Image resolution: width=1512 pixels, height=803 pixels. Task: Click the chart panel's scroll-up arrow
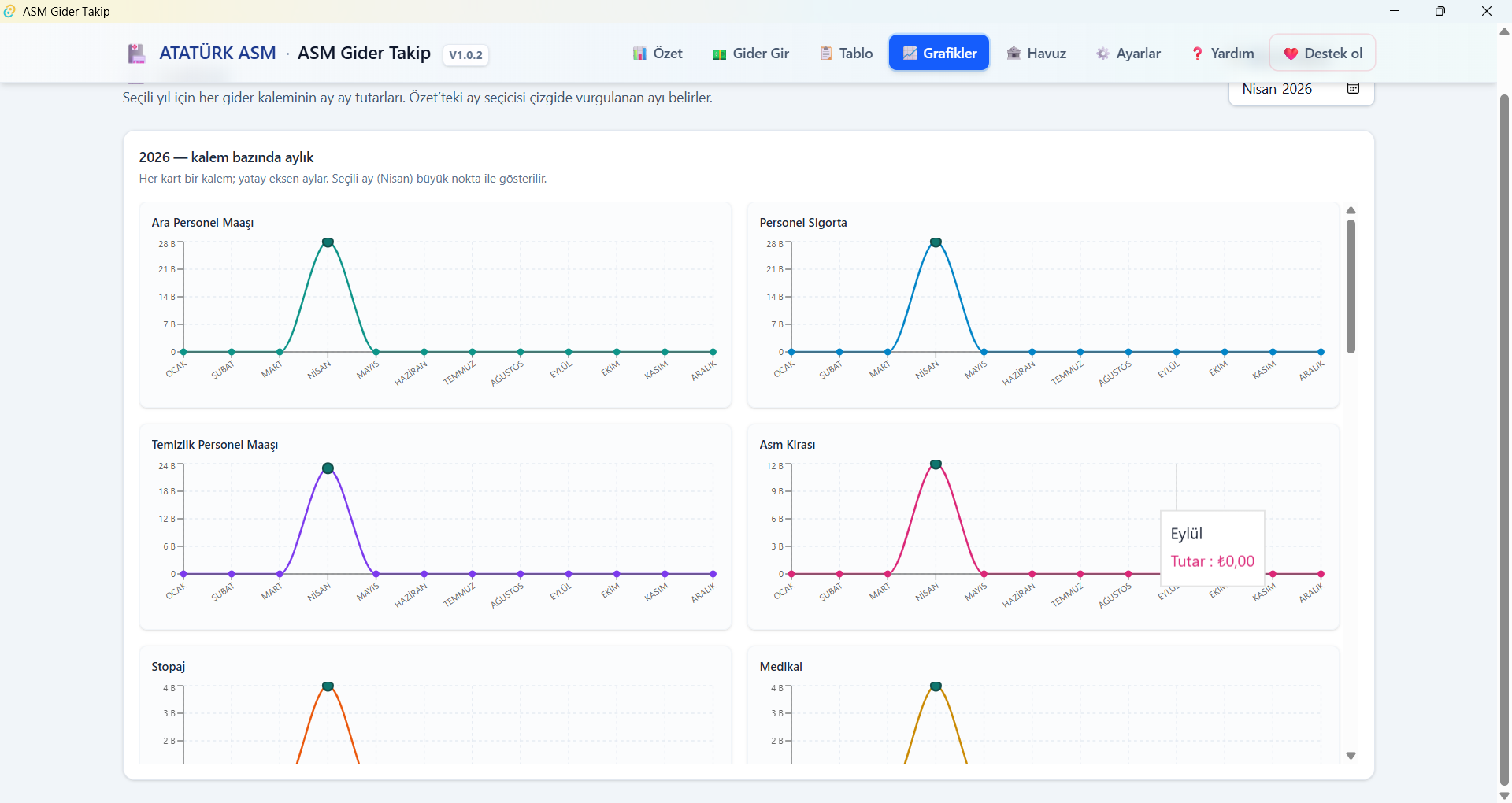coord(1351,210)
